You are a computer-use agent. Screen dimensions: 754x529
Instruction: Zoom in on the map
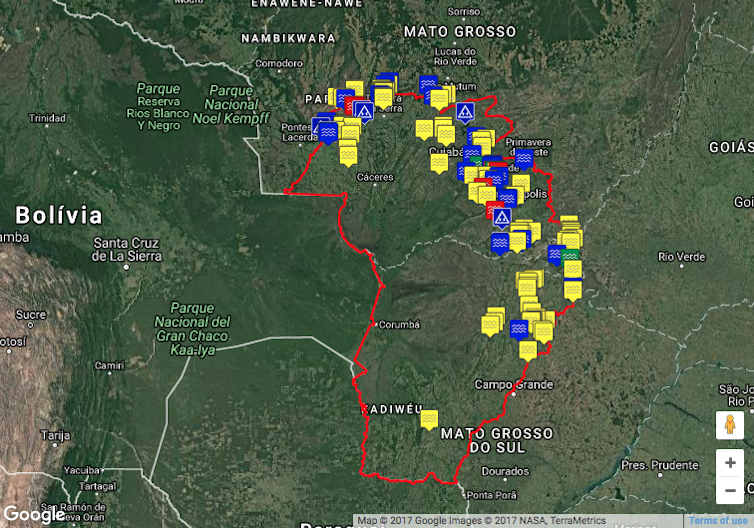click(730, 463)
